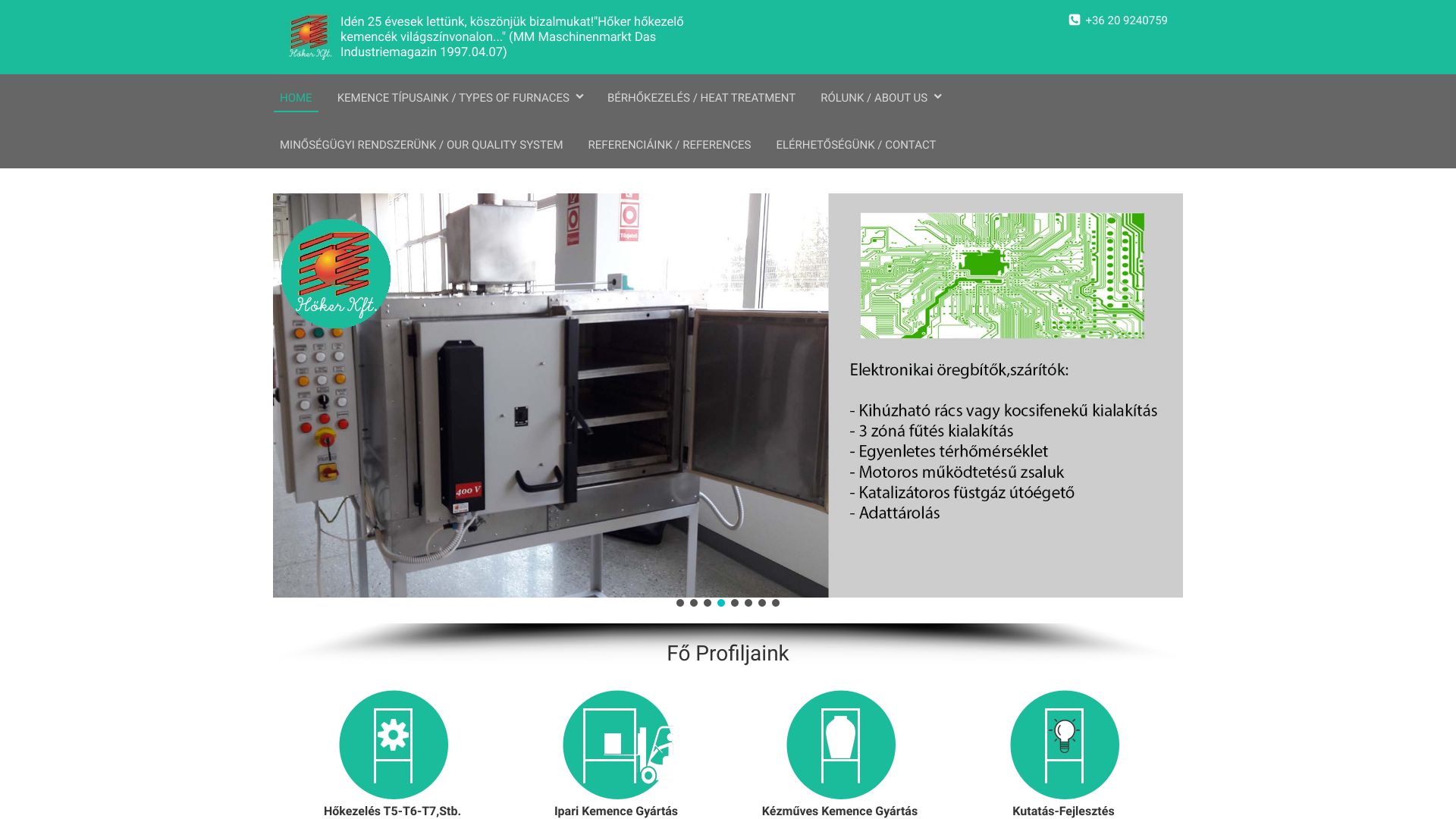Open Kemence Típusaink / Types of Furnaces menu
The width and height of the screenshot is (1456, 819).
point(453,98)
